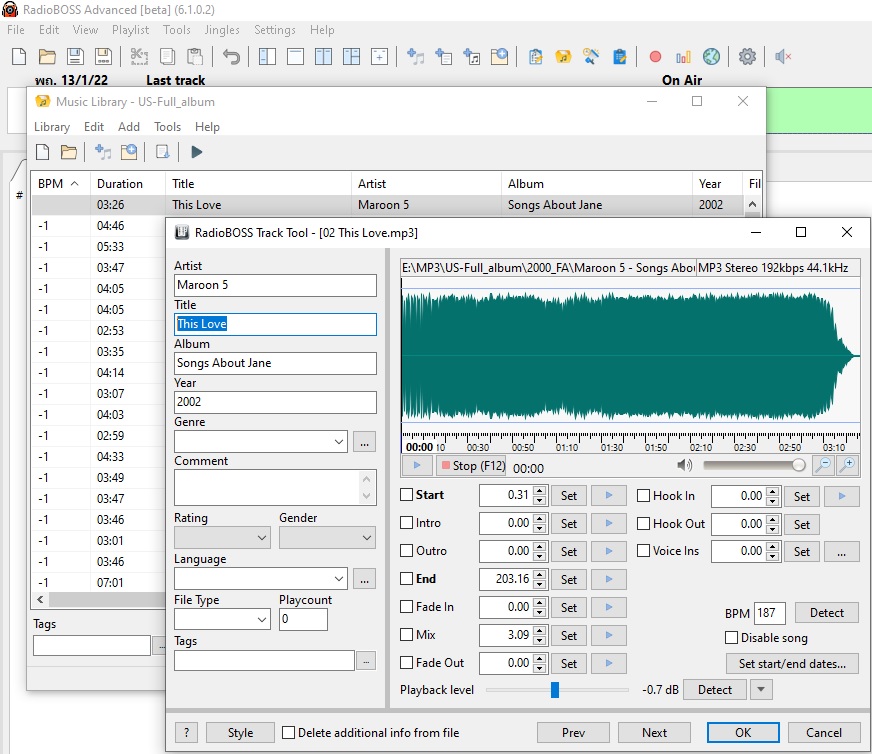Viewport: 872px width, 754px height.
Task: Zoom in on the waveform
Action: click(x=848, y=465)
